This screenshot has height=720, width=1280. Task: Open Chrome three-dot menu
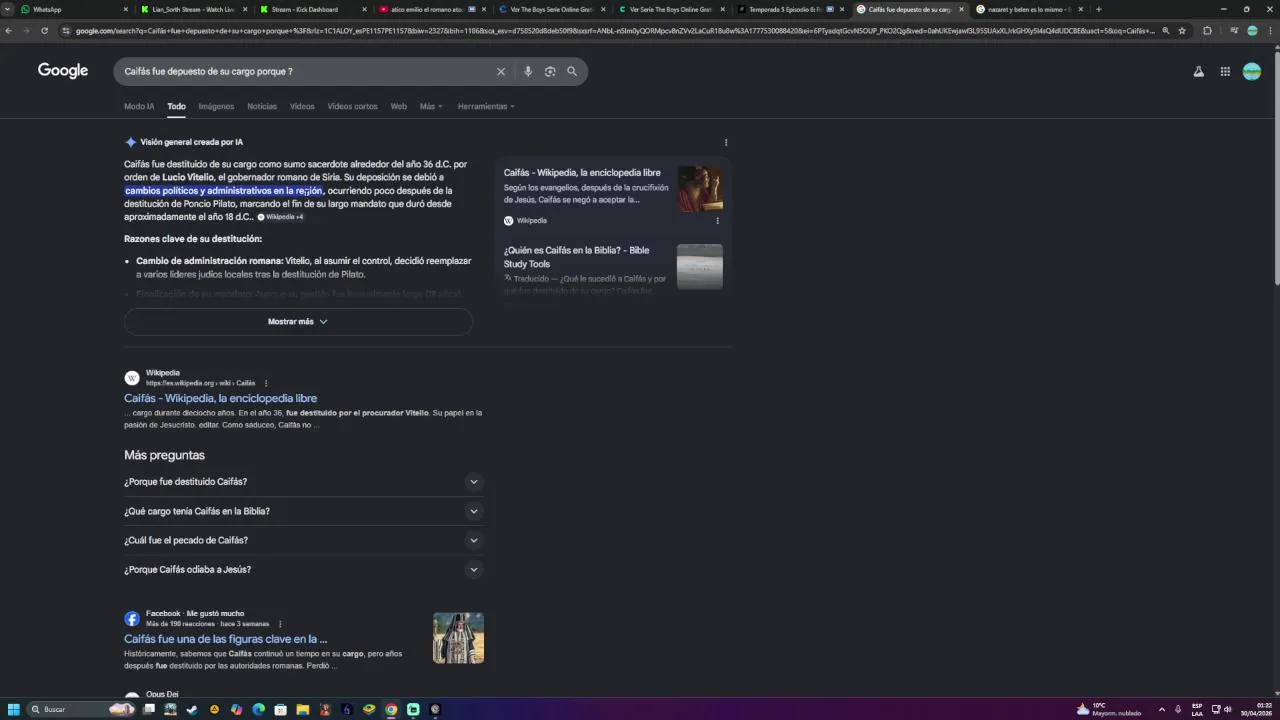point(1270,31)
